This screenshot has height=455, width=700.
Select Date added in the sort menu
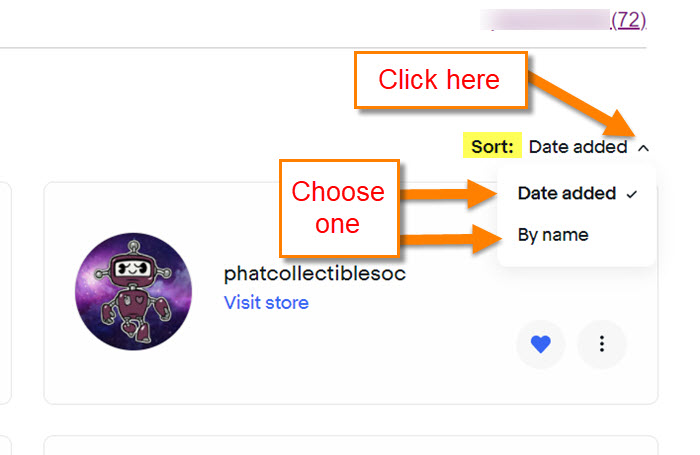tap(567, 193)
